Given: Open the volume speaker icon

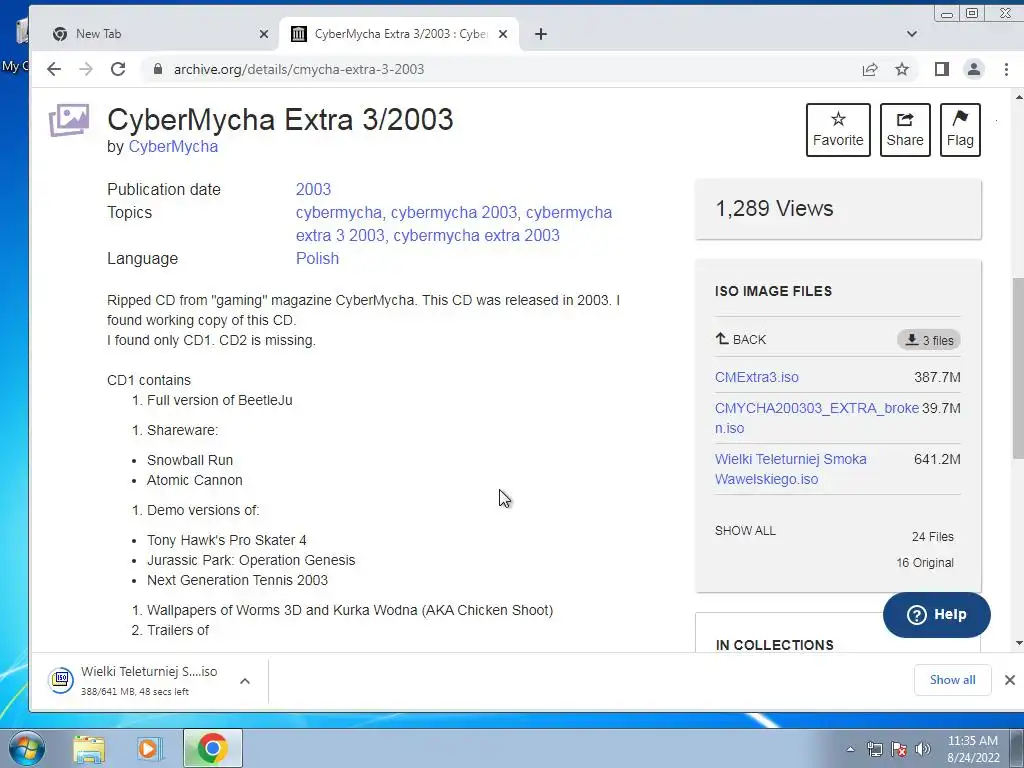Looking at the screenshot, I should (x=923, y=749).
